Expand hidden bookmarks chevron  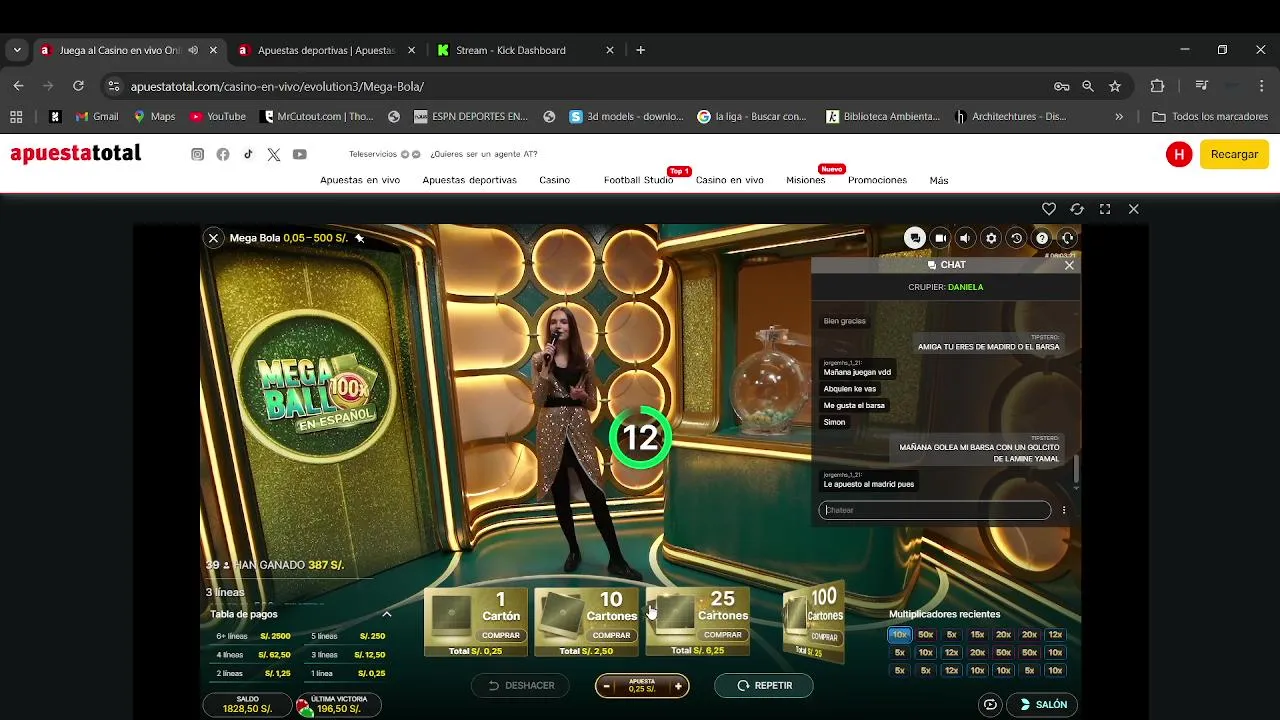point(1119,116)
